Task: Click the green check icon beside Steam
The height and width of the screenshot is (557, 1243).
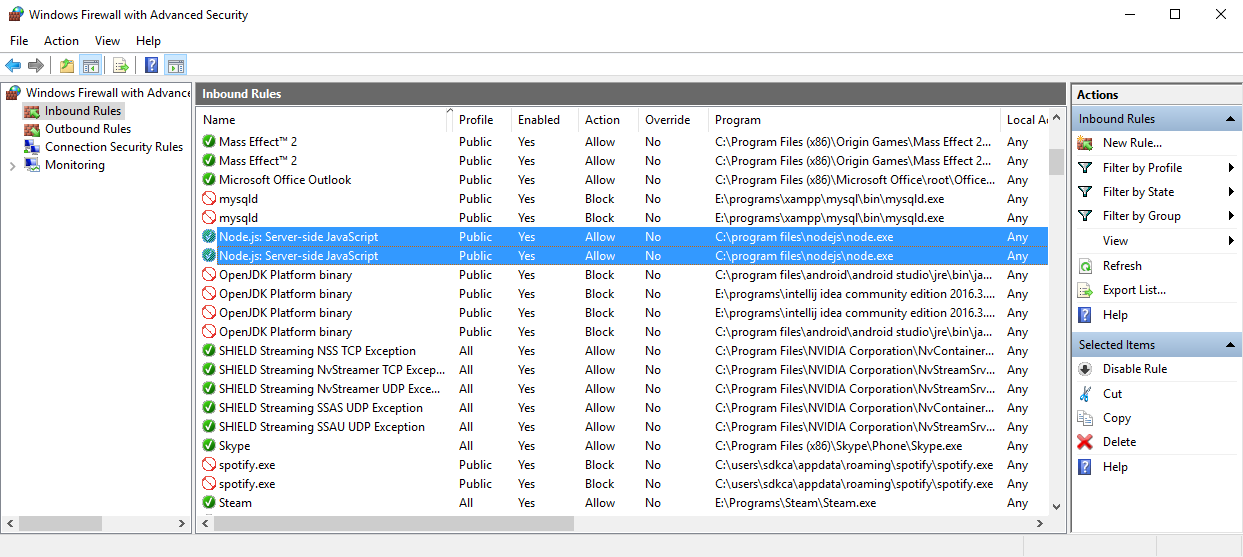Action: tap(209, 503)
